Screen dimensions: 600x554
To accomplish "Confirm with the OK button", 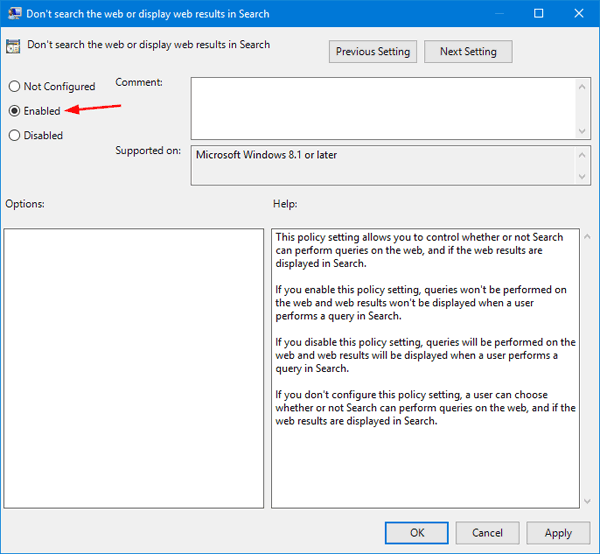I will coord(417,533).
